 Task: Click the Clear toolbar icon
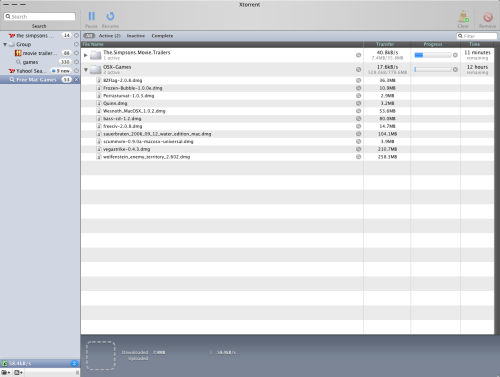click(463, 16)
